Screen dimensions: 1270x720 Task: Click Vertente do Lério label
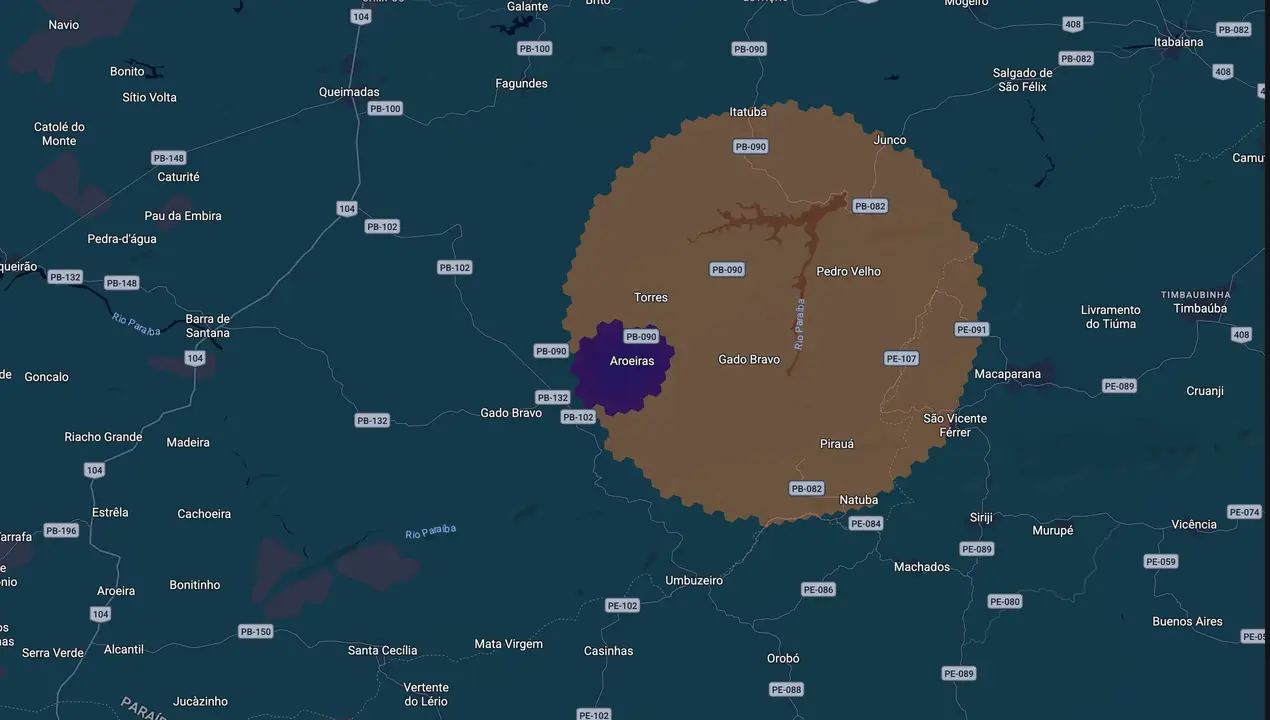tap(426, 695)
